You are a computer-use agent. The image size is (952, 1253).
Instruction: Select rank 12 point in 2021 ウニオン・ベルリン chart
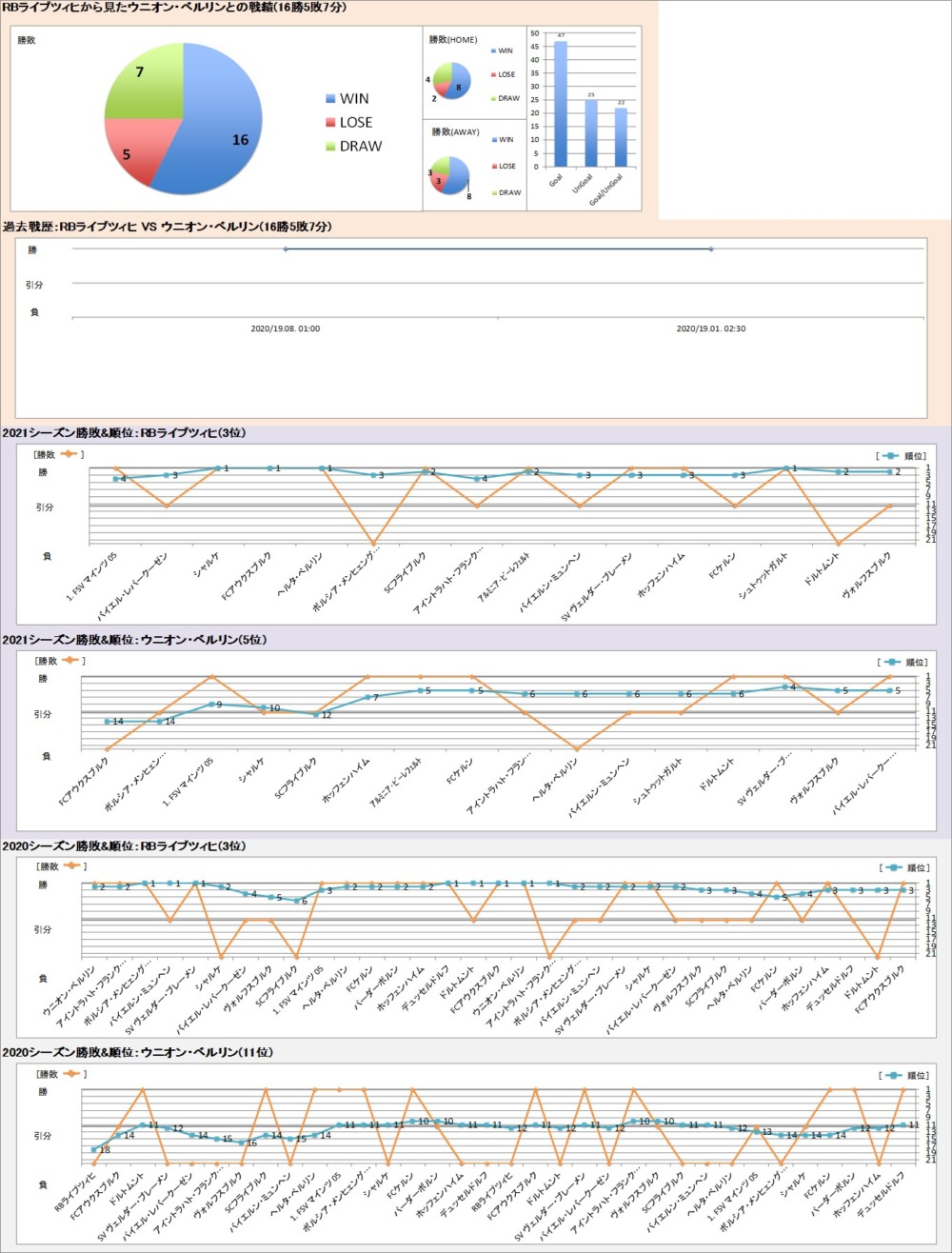[x=316, y=714]
